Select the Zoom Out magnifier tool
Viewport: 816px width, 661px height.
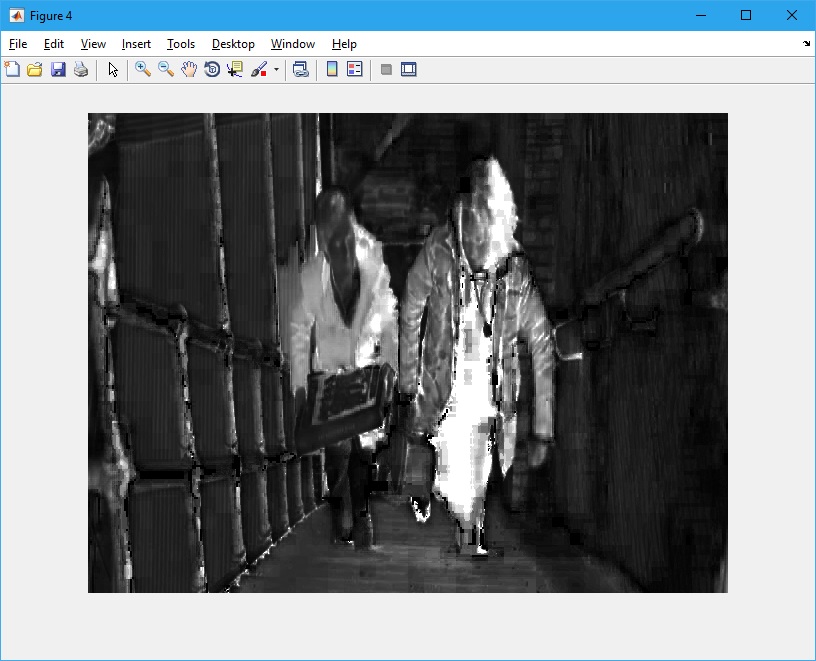[166, 70]
